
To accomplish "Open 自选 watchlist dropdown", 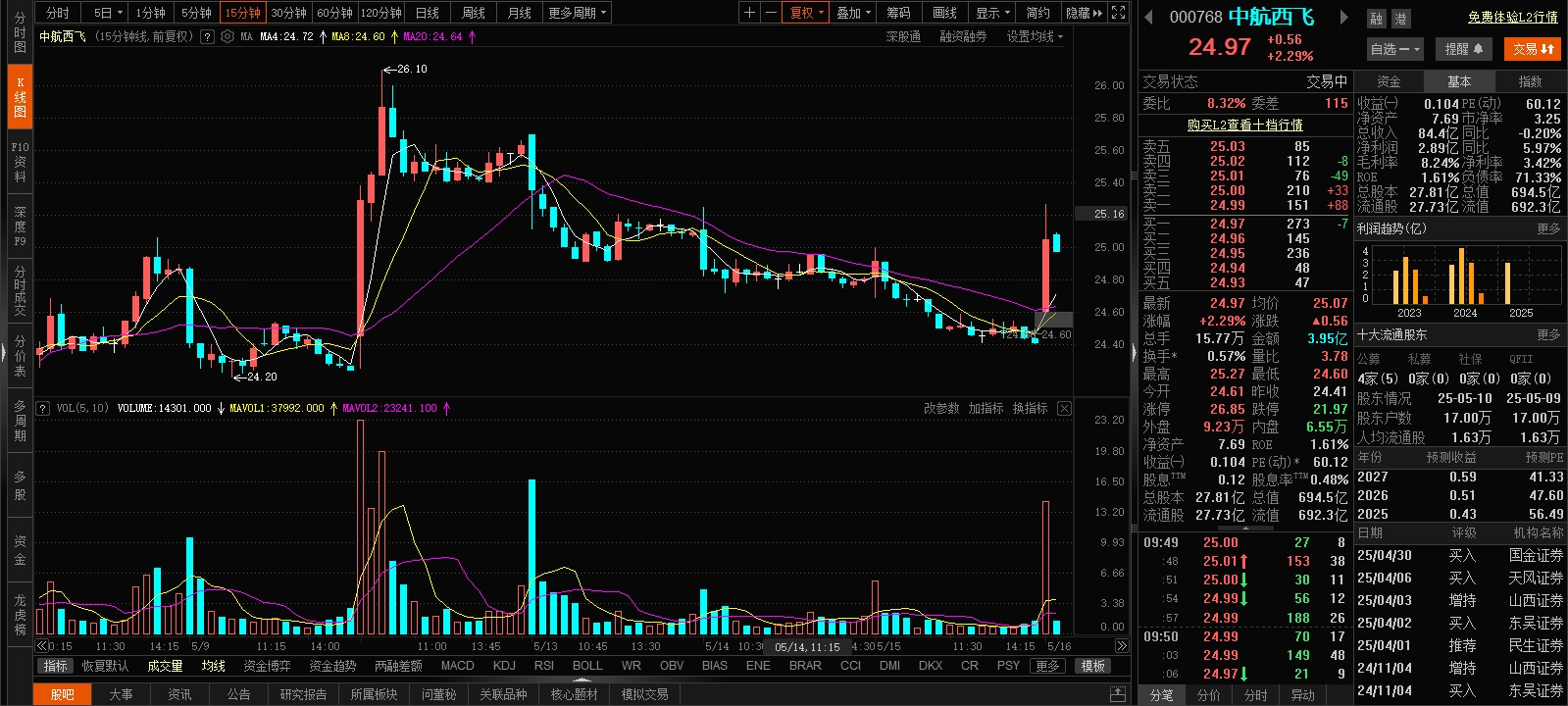I will (1394, 49).
